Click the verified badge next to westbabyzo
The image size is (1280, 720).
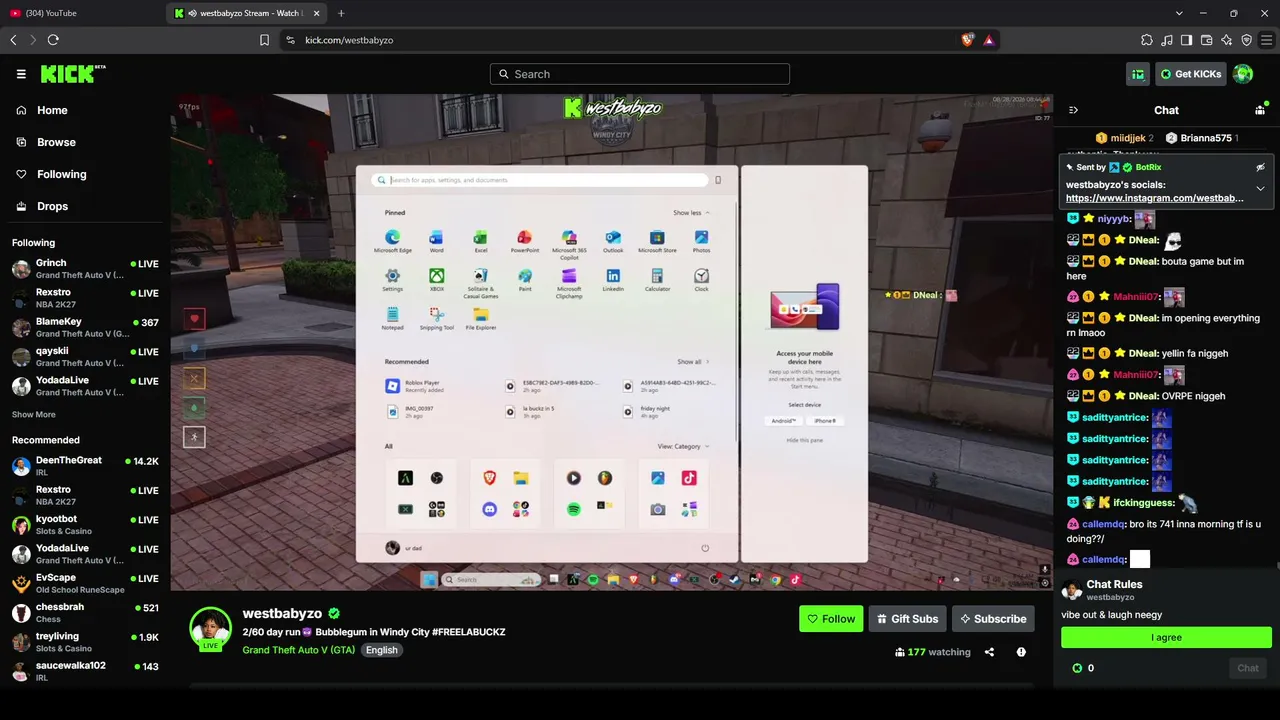(334, 613)
